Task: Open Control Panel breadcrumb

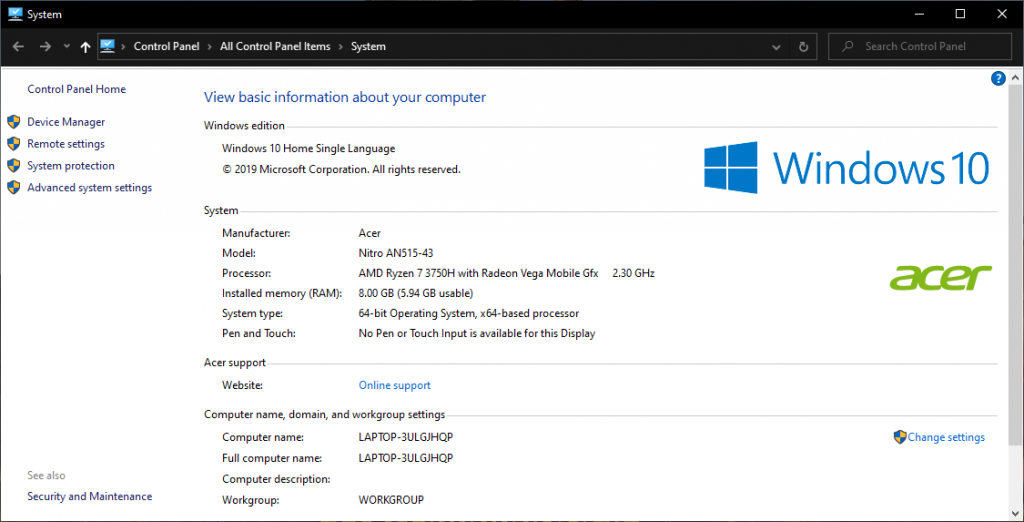Action: [x=167, y=46]
